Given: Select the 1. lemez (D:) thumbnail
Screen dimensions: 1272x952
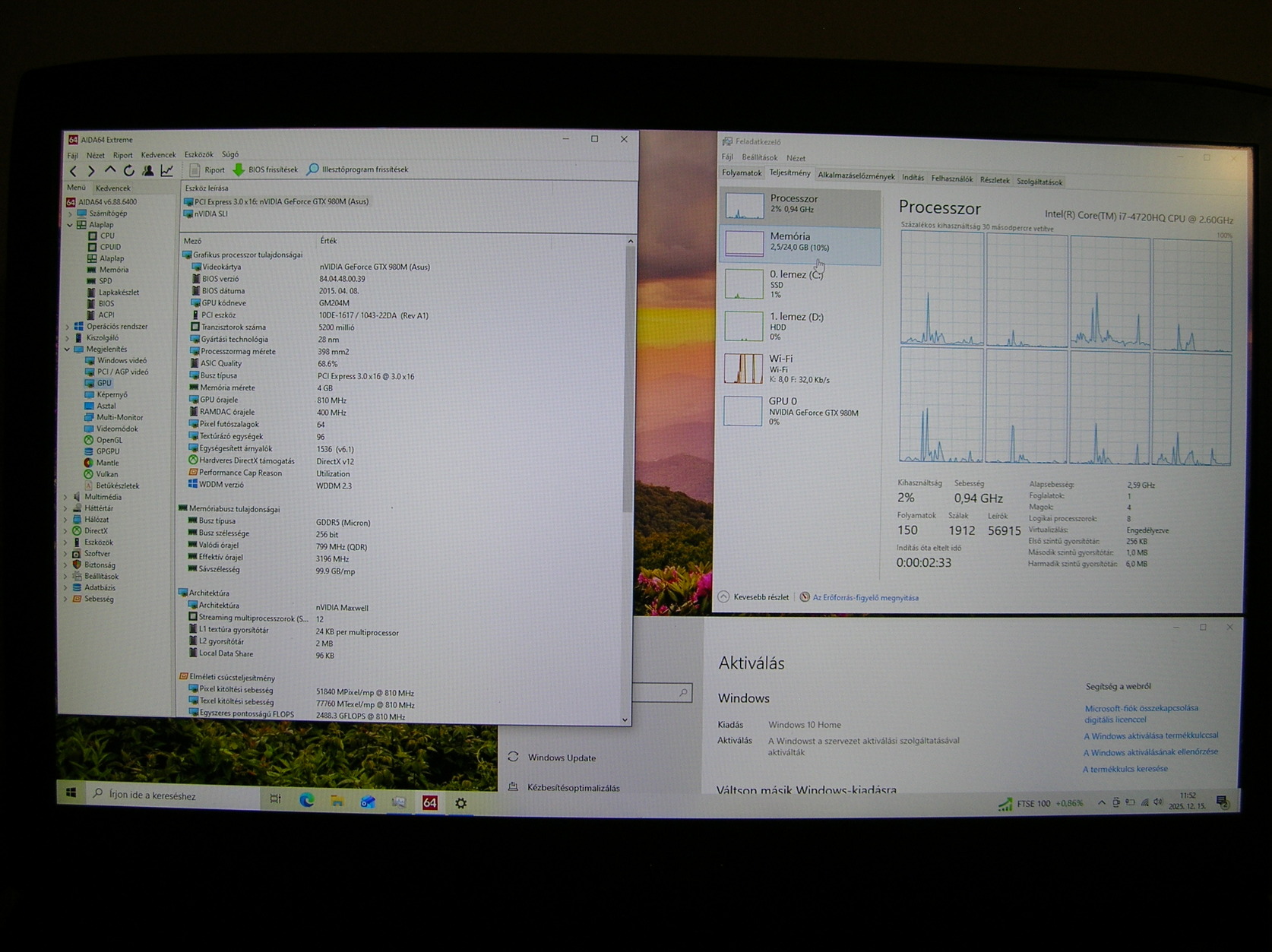Looking at the screenshot, I should 743,327.
